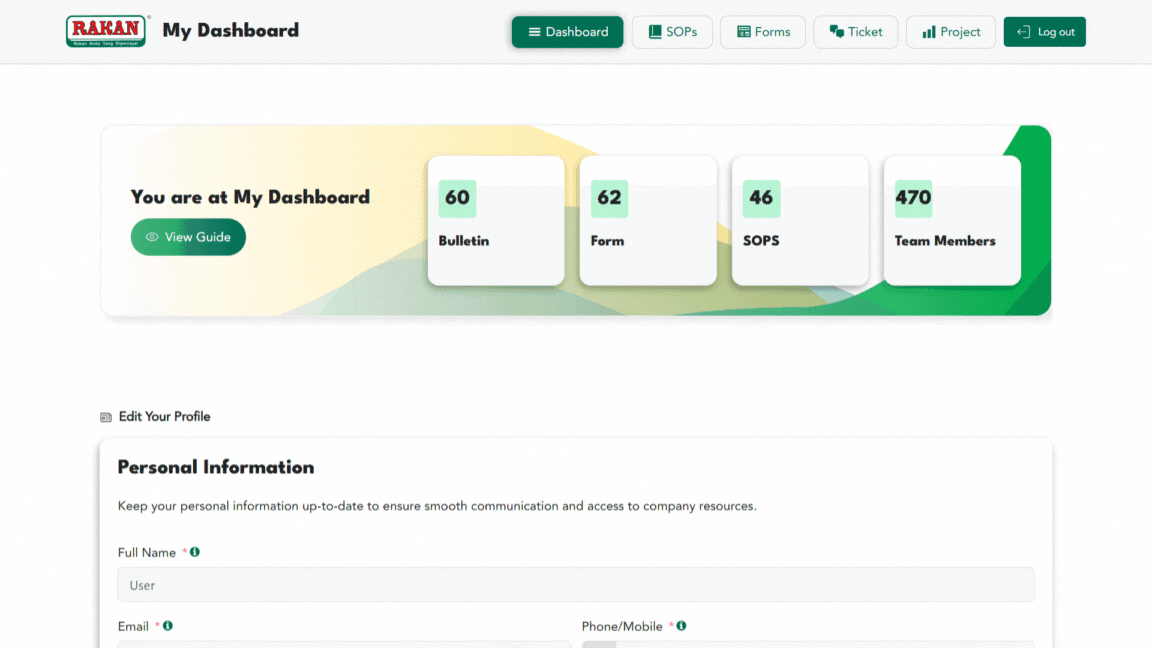Open the Bulletin stat card
The image size is (1152, 648).
coord(496,220)
